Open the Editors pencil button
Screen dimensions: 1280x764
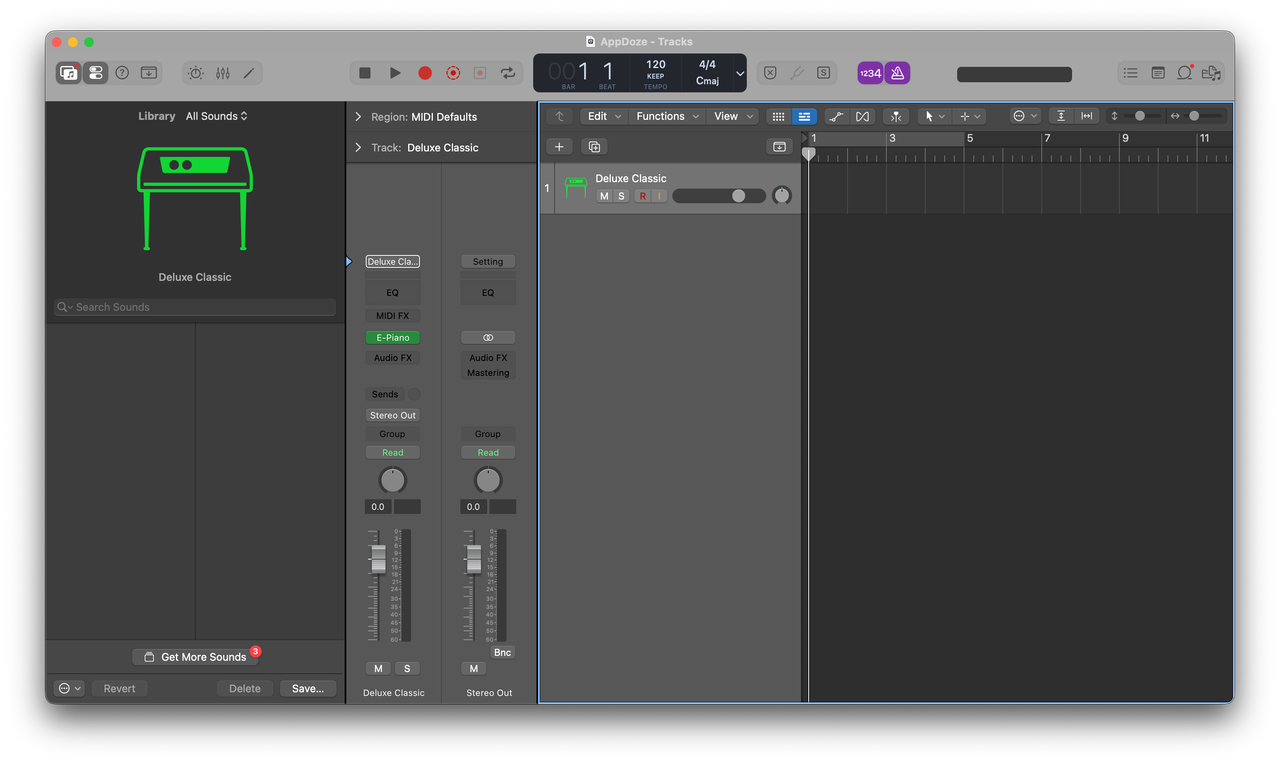click(249, 73)
